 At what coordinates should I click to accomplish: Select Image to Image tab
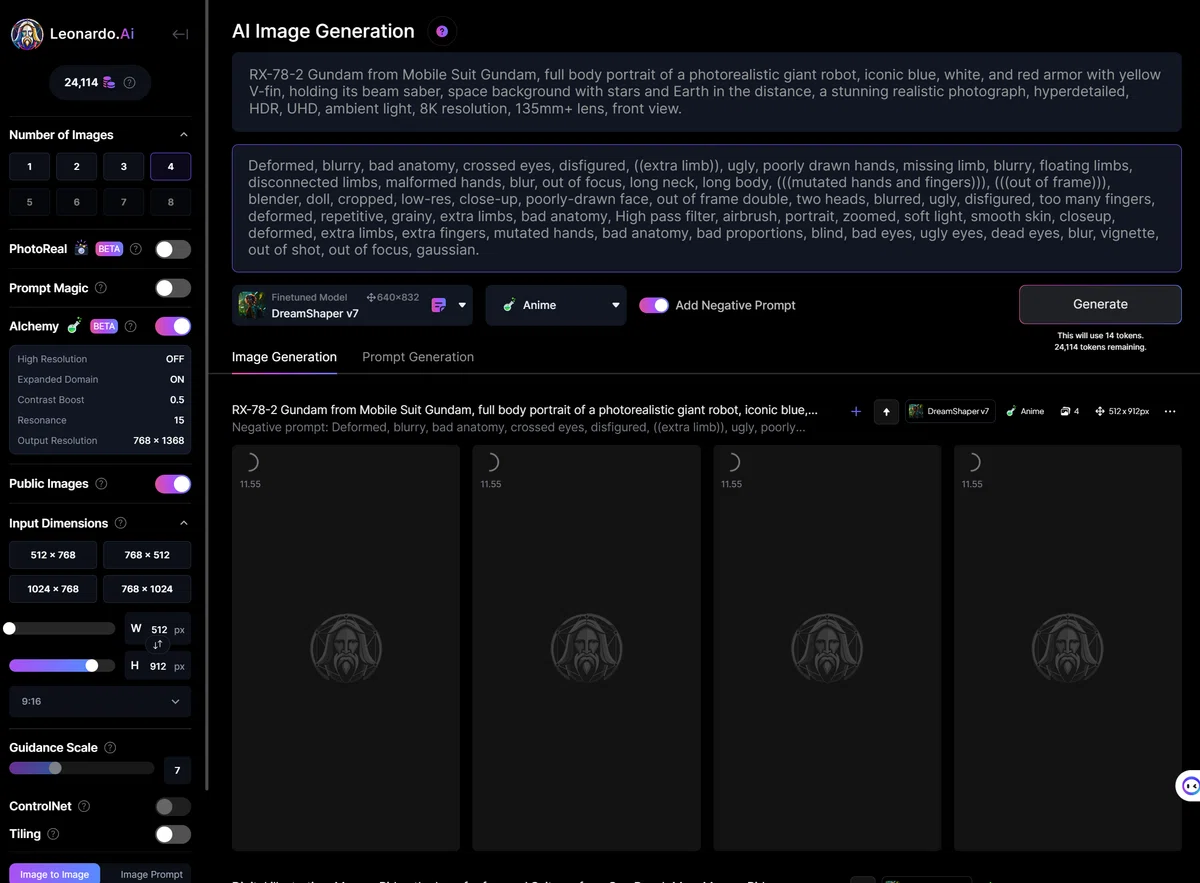(x=54, y=873)
